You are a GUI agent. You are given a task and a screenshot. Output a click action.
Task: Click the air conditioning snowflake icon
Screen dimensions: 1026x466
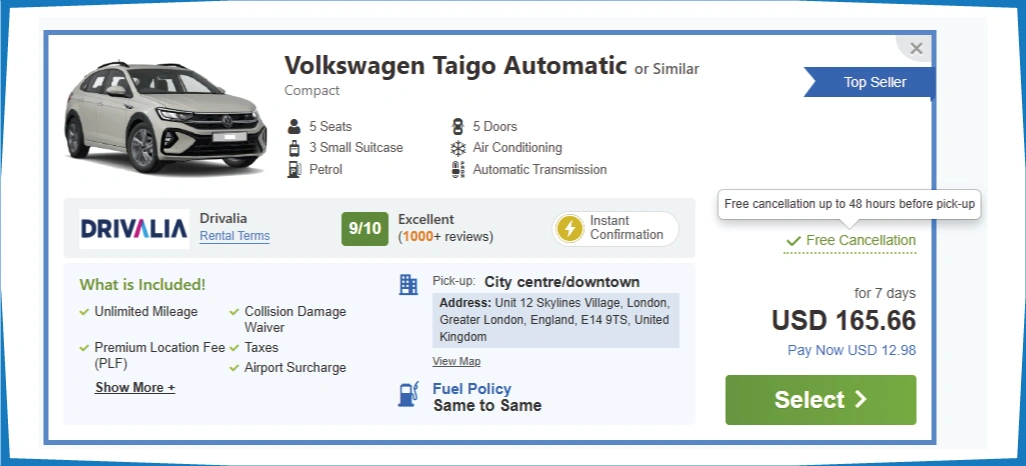pyautogui.click(x=458, y=148)
